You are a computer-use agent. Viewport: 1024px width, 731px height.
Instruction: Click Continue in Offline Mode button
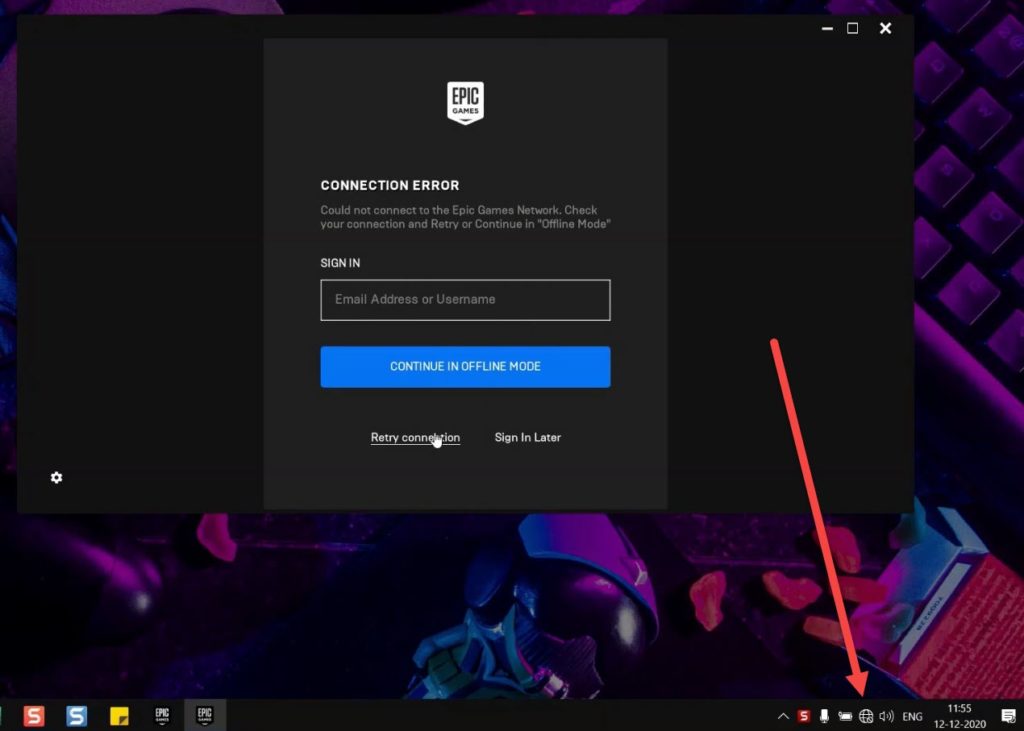465,366
